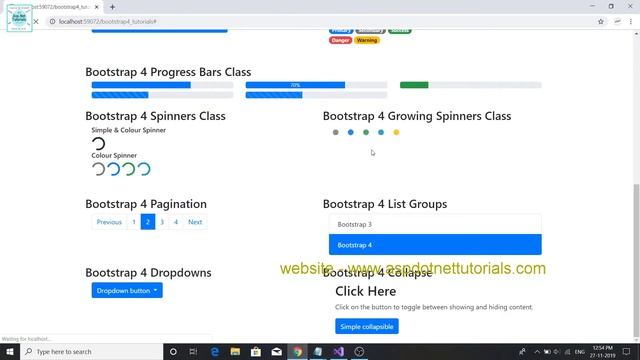The height and width of the screenshot is (360, 640).
Task: Open the Chrome three-dot menu
Action: [631, 22]
